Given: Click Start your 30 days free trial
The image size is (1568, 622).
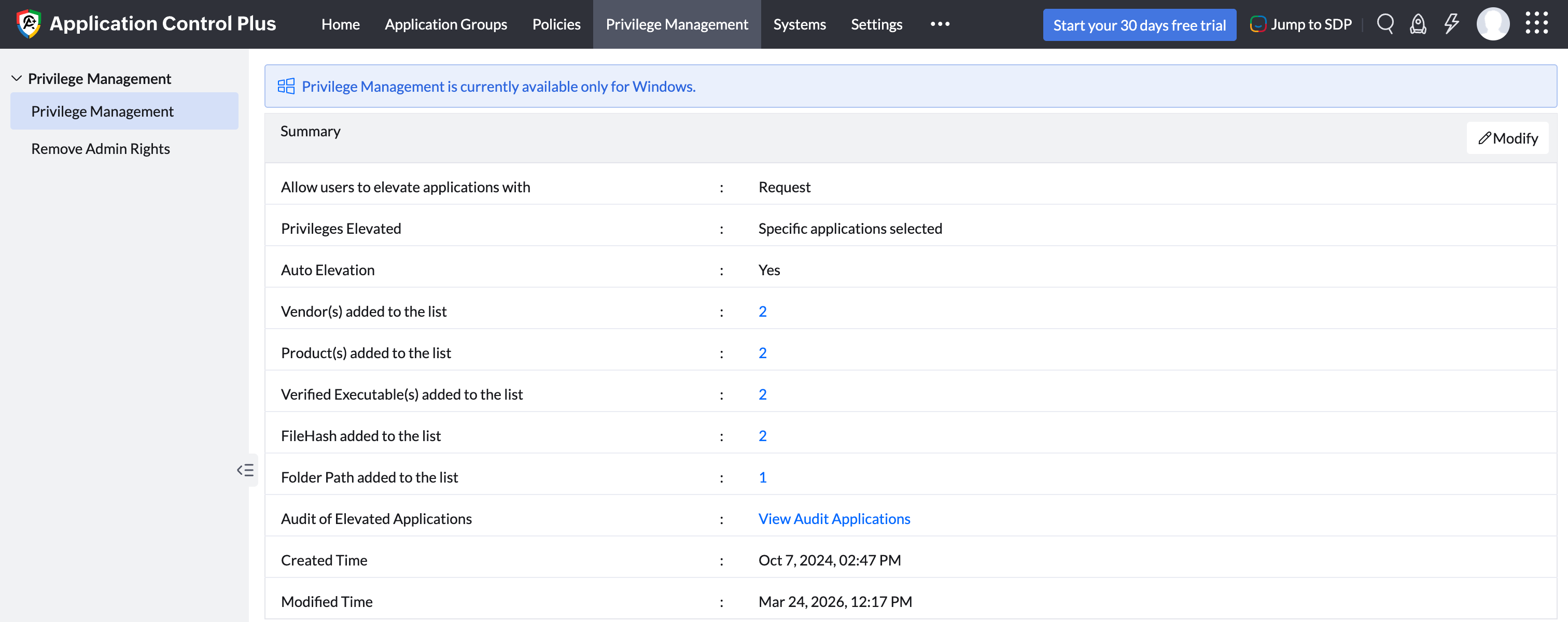Looking at the screenshot, I should tap(1140, 25).
